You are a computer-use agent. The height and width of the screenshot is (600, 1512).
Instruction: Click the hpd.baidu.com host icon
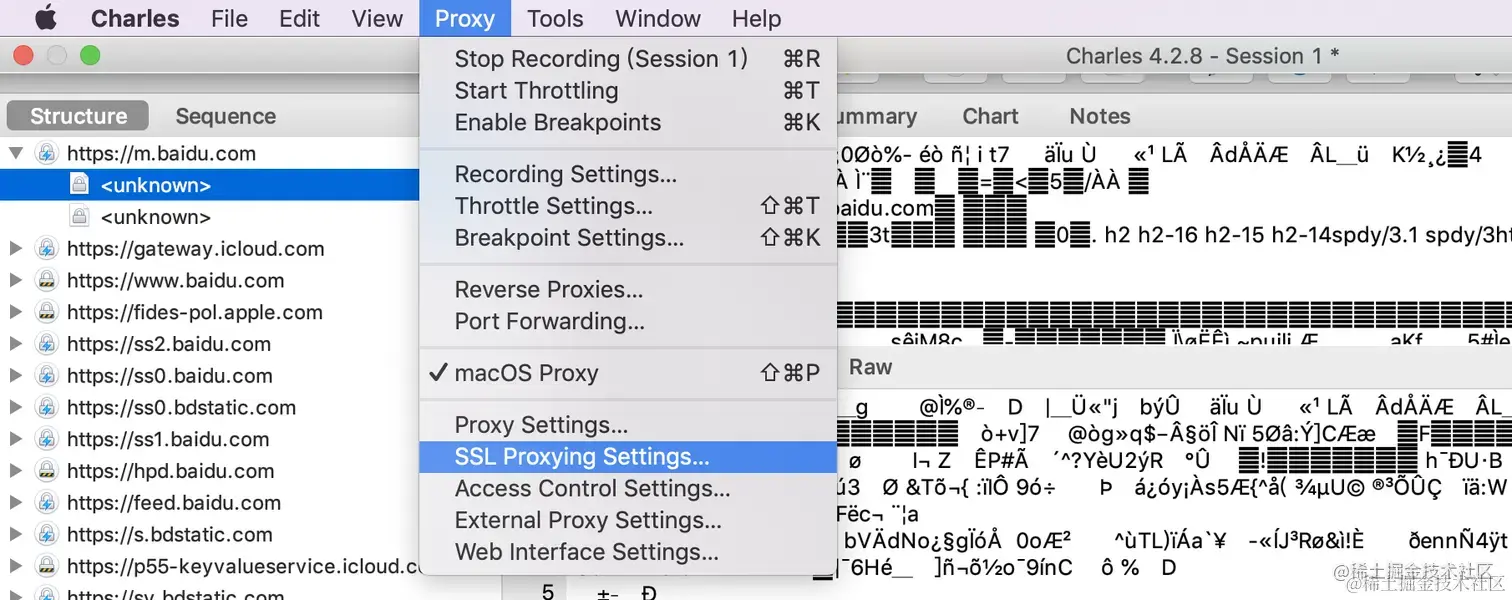click(x=46, y=471)
